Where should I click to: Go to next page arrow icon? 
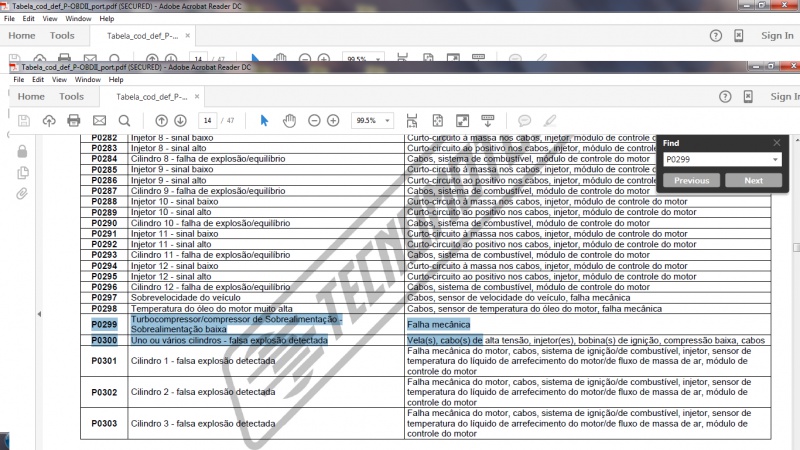point(180,120)
